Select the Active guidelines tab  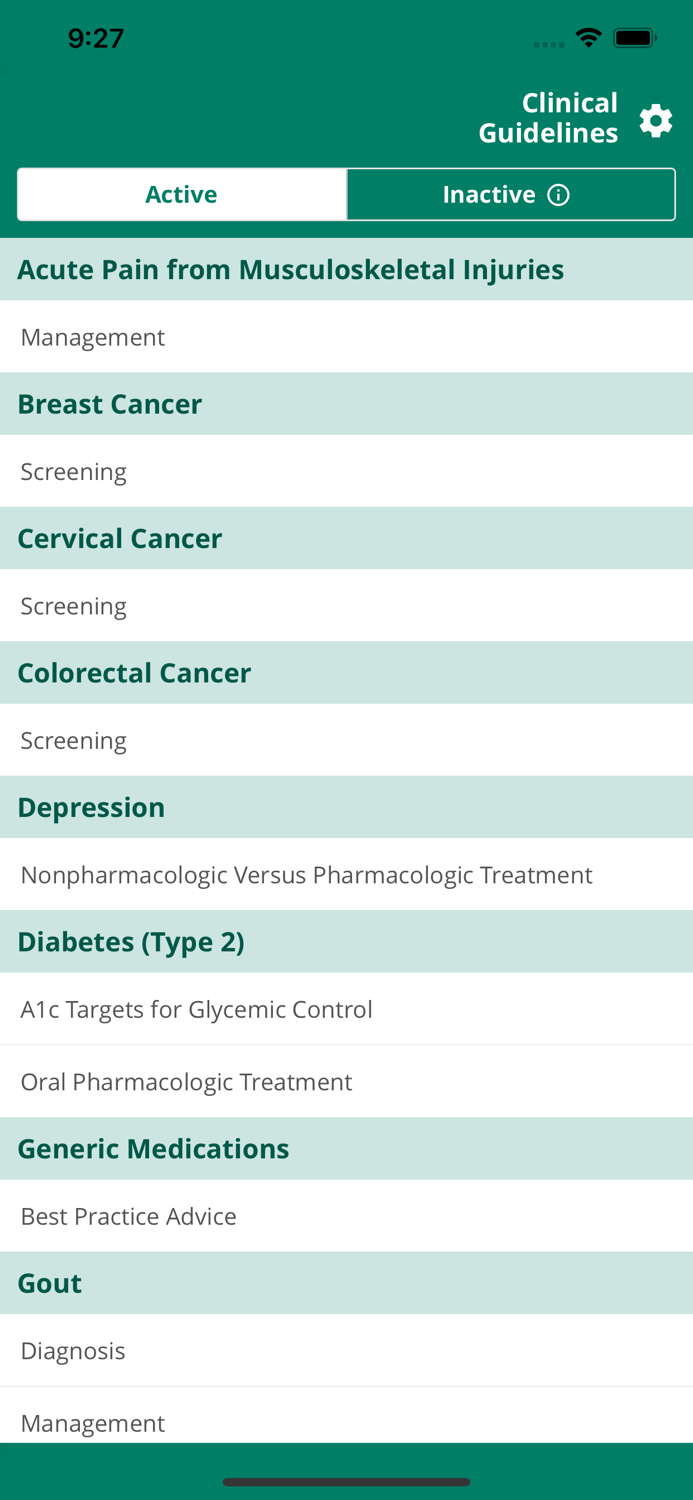181,194
